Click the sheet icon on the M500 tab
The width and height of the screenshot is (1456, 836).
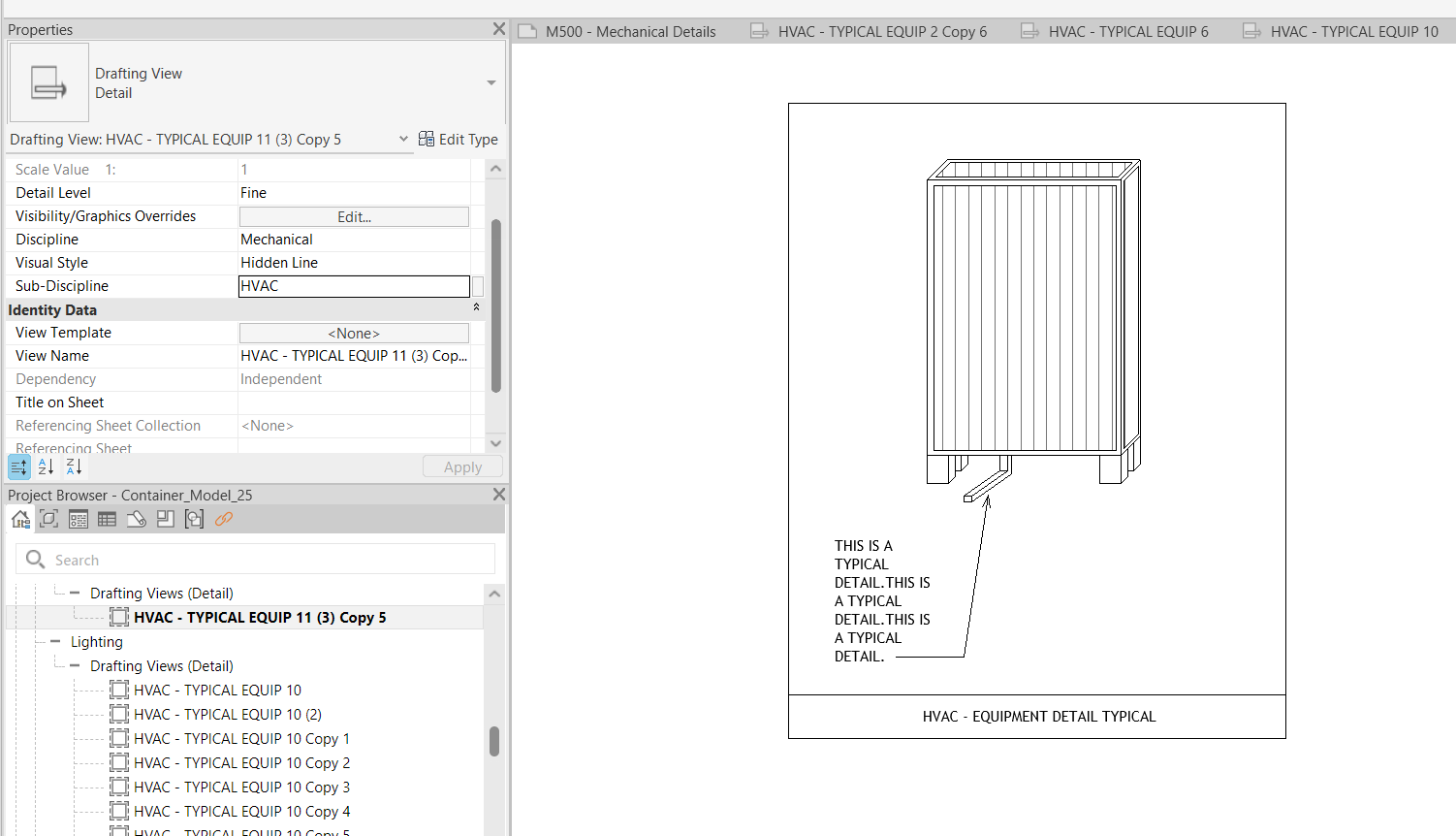click(x=527, y=31)
